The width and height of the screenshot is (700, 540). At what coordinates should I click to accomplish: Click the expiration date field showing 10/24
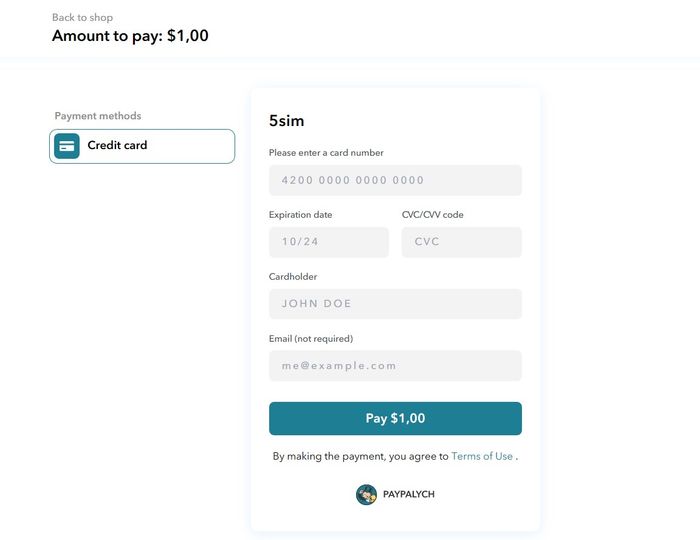tap(329, 242)
